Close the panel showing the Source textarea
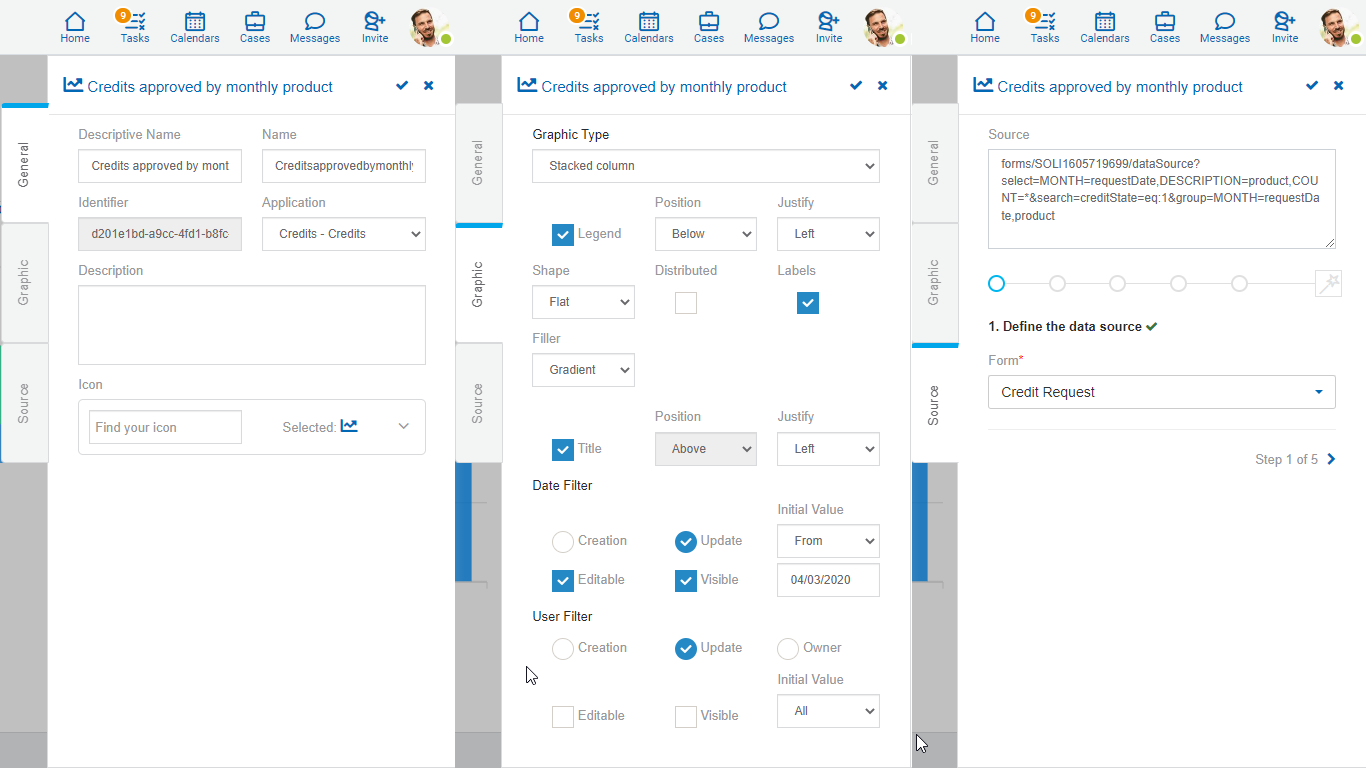 coord(1338,86)
